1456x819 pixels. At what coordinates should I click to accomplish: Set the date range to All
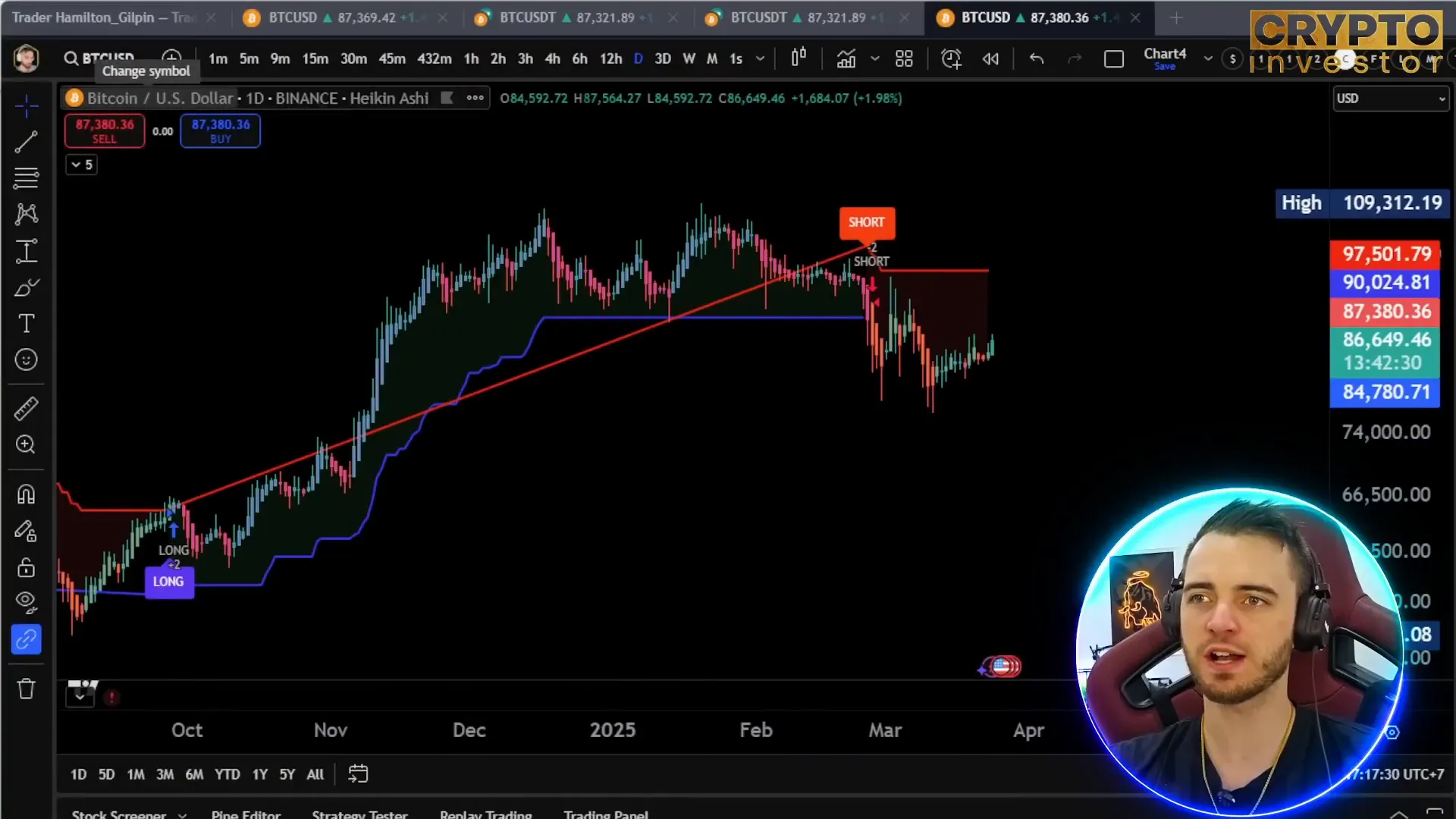[315, 774]
